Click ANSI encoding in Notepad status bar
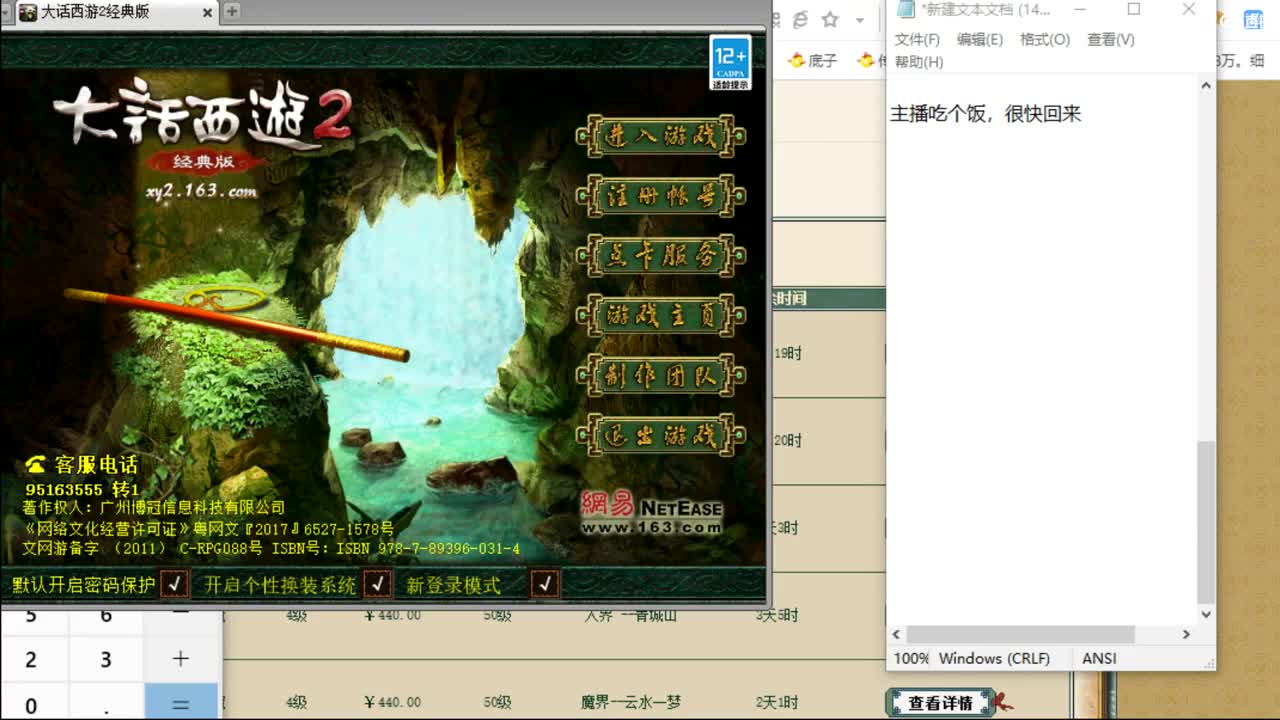 click(1099, 658)
